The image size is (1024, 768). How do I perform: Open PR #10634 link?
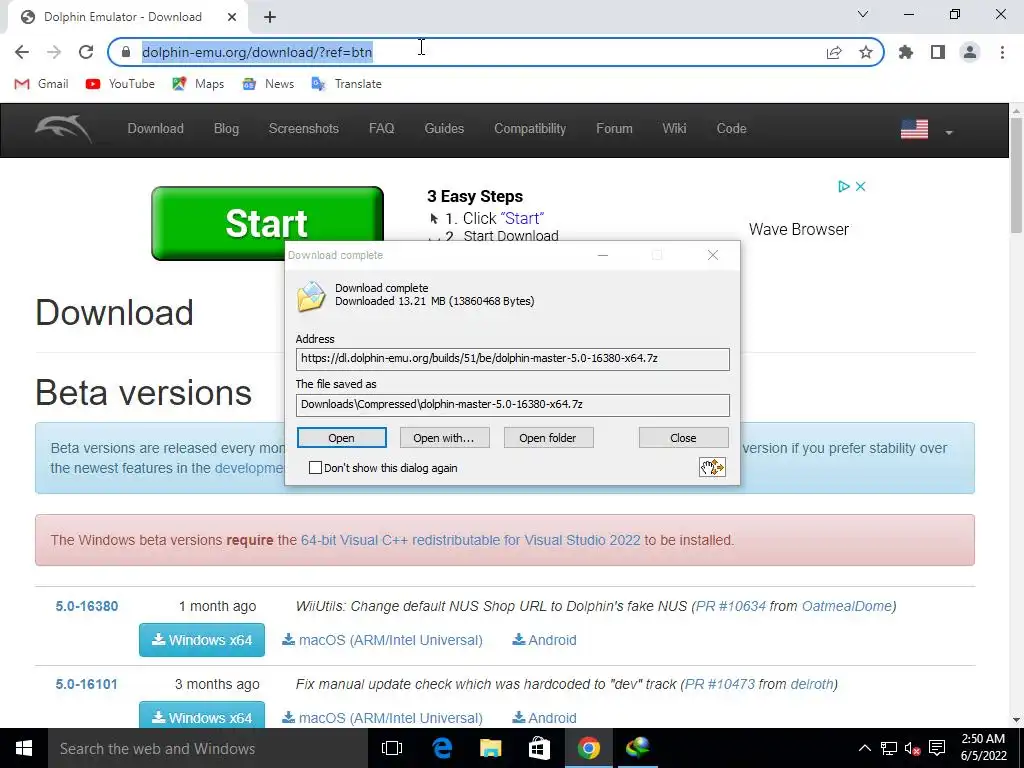point(731,606)
